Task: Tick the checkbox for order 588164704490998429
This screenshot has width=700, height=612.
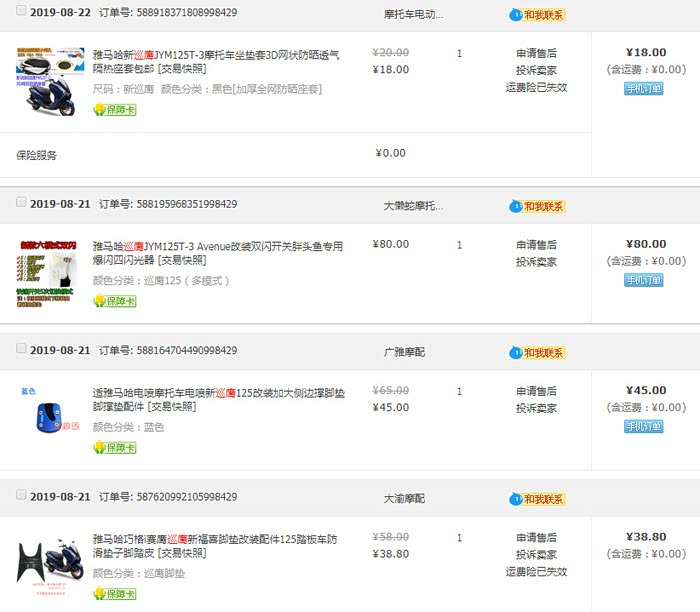Action: tap(21, 348)
